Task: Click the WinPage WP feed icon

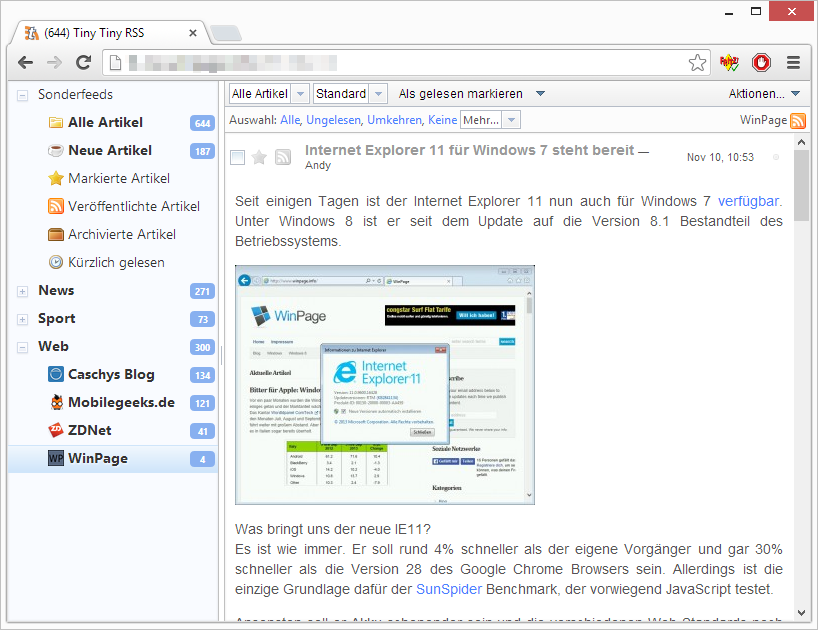Action: [x=56, y=458]
